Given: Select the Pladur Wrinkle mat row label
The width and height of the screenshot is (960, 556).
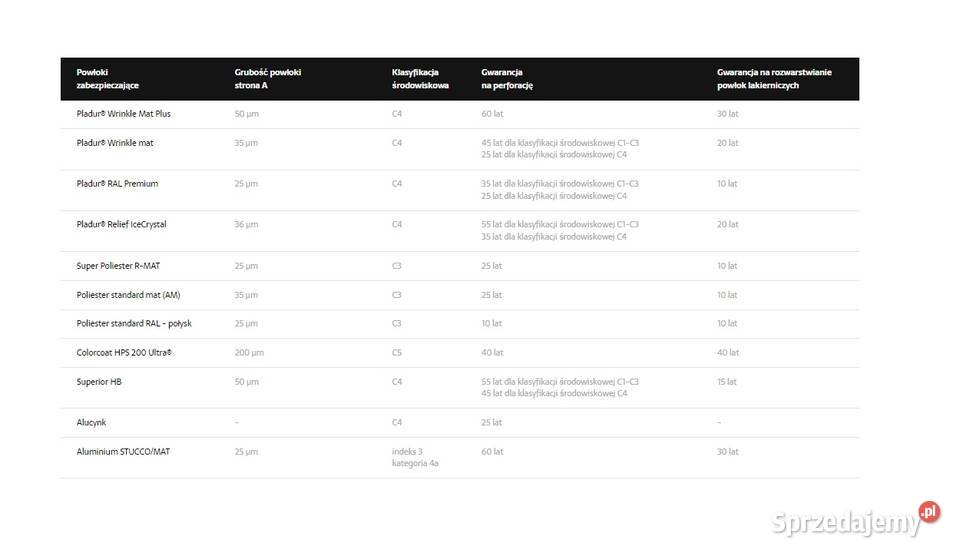Looking at the screenshot, I should coord(115,143).
